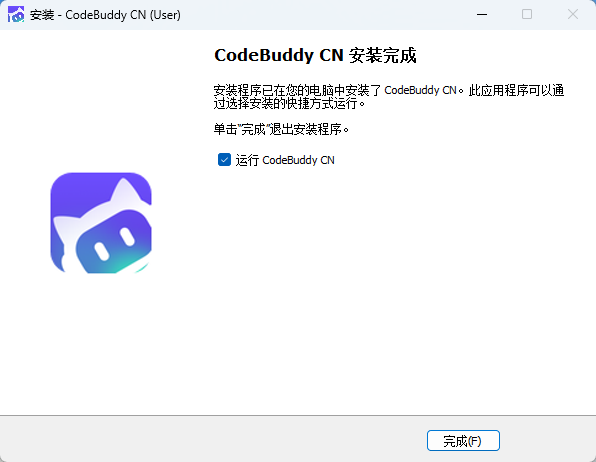Click the cat's pointed ear in logo
This screenshot has height=462, width=596.
tap(125, 190)
